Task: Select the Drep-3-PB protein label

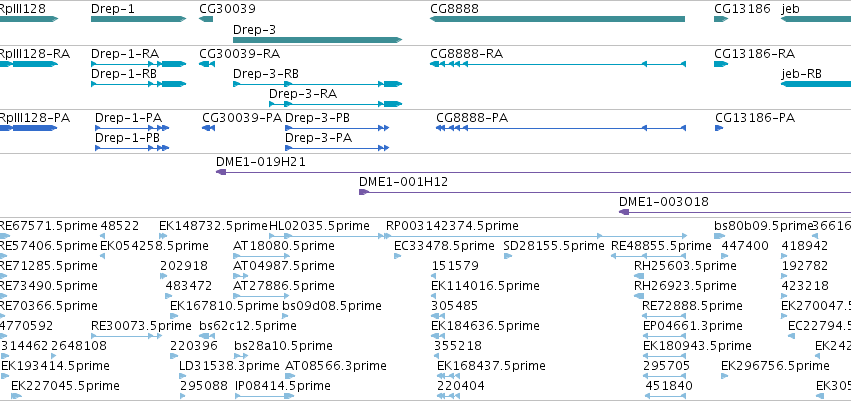Action: (x=317, y=118)
